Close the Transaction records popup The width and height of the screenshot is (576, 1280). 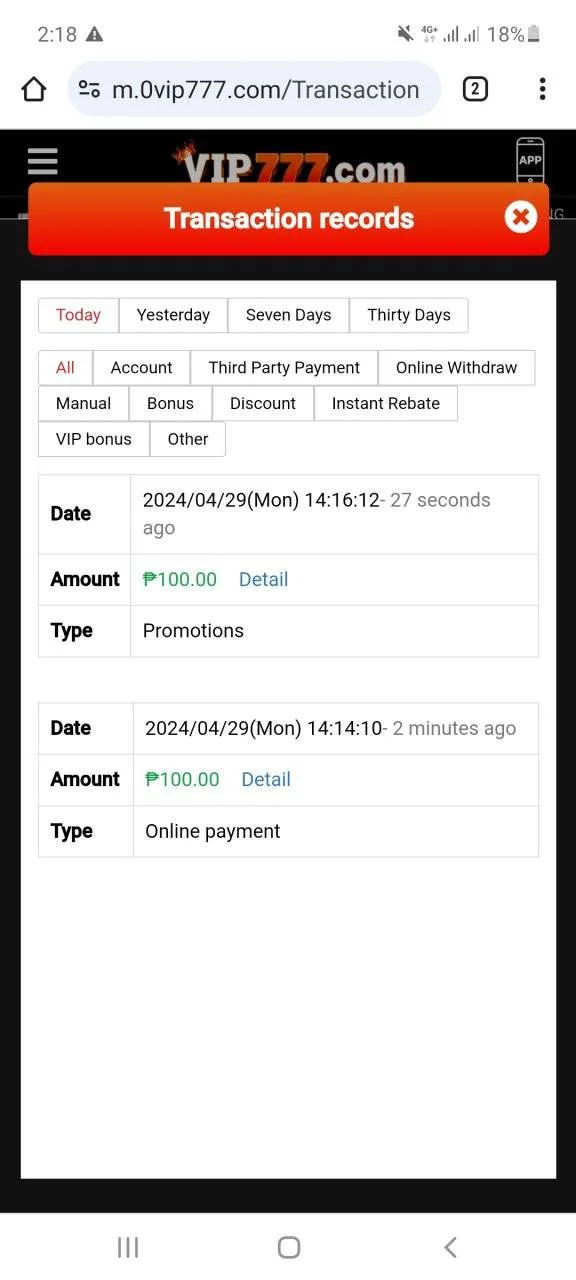pos(521,217)
